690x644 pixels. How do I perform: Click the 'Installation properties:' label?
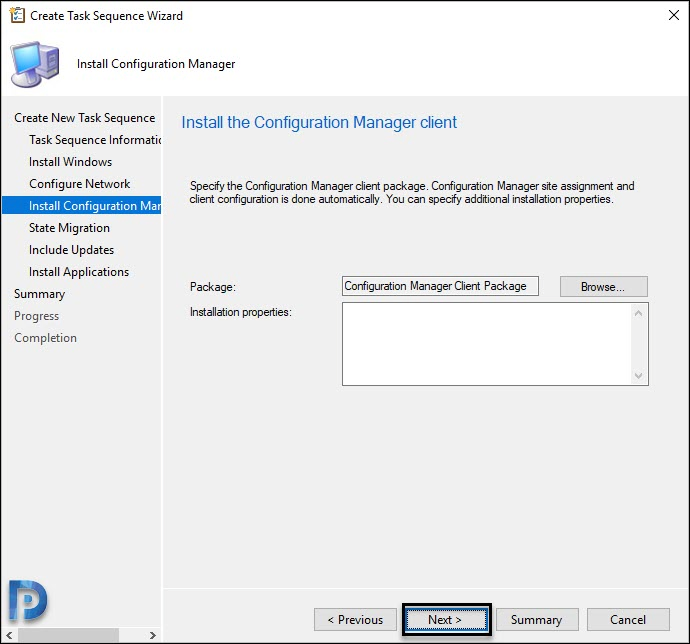click(241, 312)
